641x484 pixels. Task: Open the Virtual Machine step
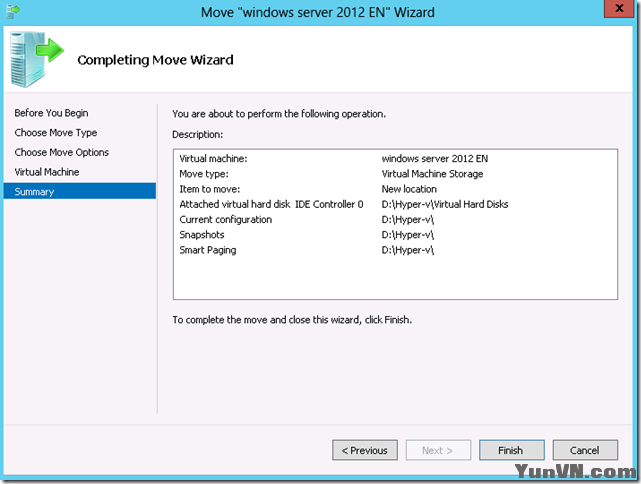pyautogui.click(x=47, y=172)
